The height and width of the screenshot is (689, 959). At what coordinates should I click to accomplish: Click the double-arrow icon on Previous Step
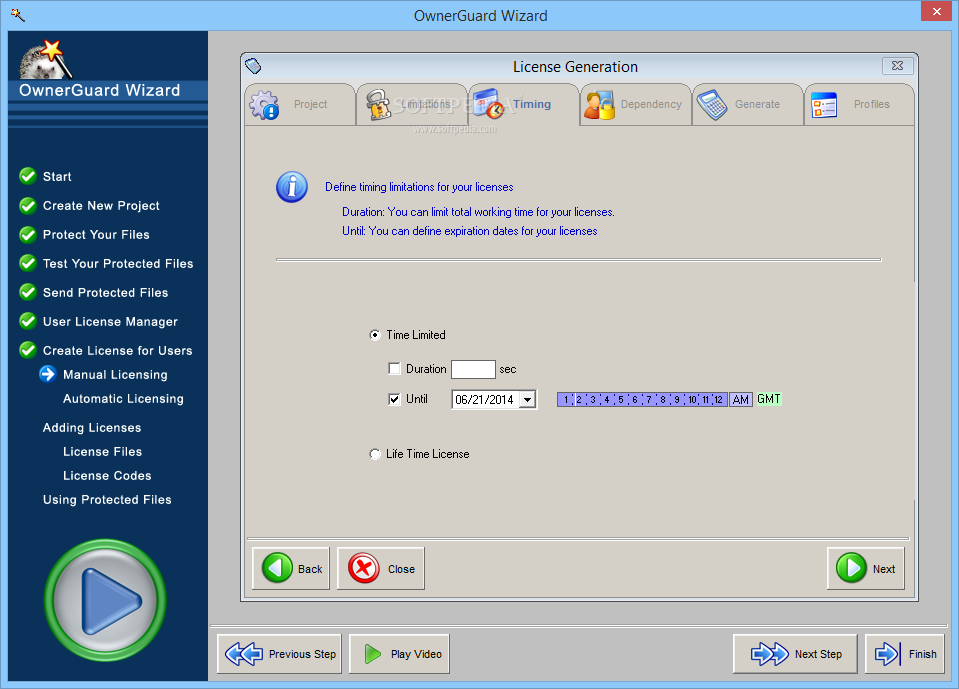click(x=244, y=654)
